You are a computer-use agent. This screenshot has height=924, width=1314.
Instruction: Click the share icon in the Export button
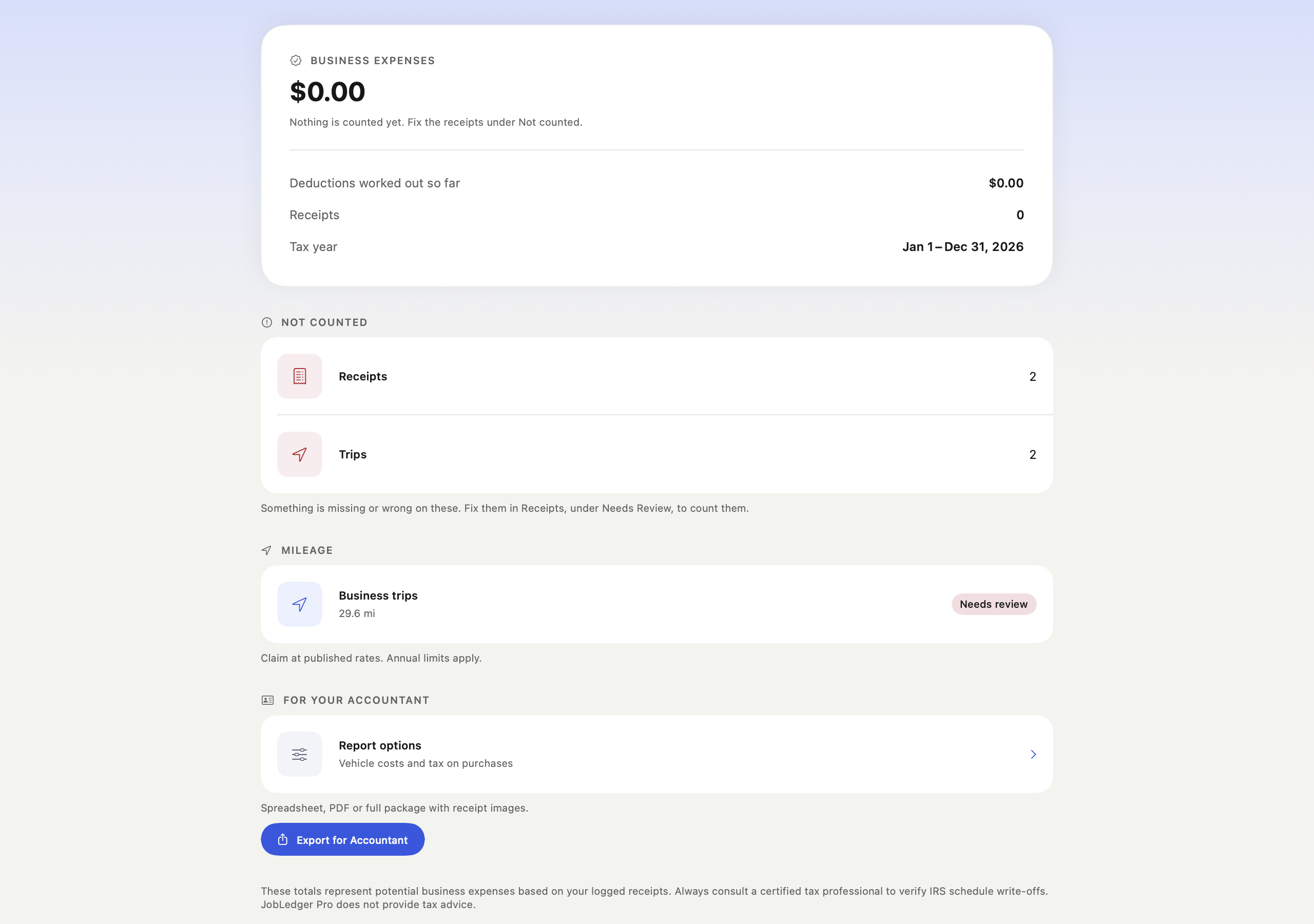pos(283,839)
